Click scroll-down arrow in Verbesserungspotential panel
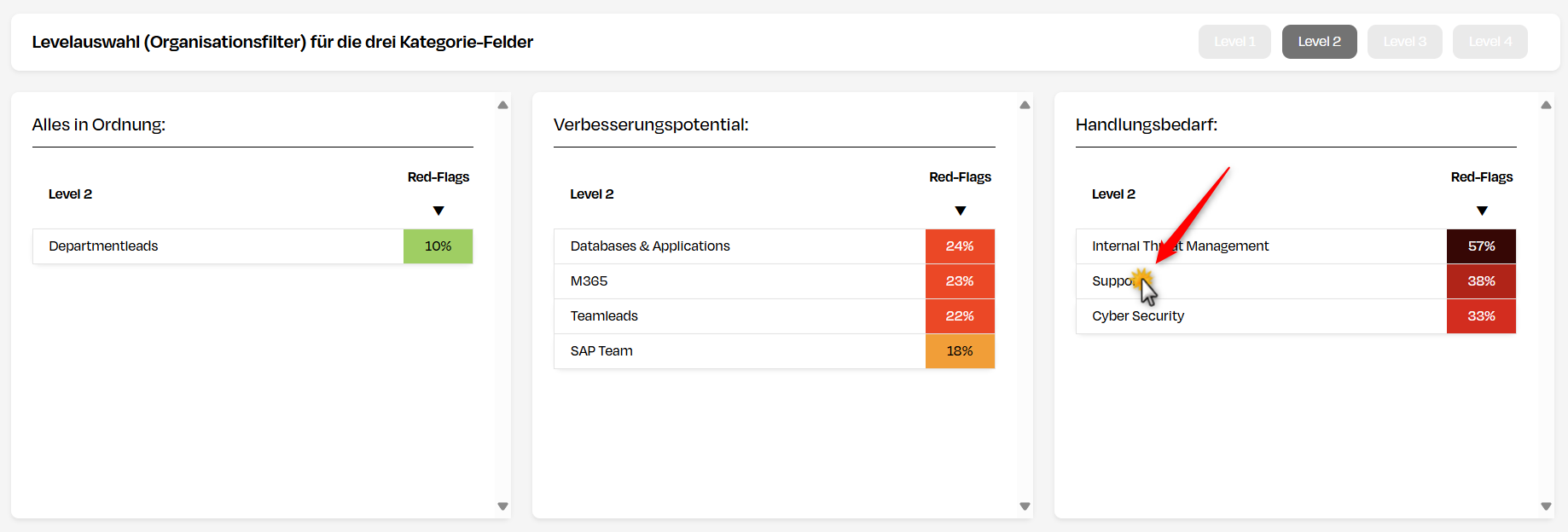Image resolution: width=1568 pixels, height=532 pixels. tap(1024, 505)
